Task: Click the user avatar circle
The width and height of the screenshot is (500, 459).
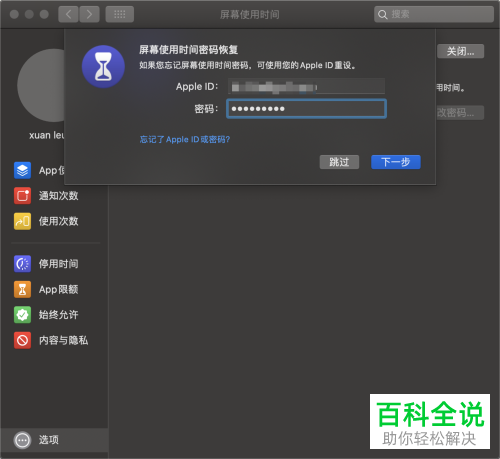Action: [41, 85]
